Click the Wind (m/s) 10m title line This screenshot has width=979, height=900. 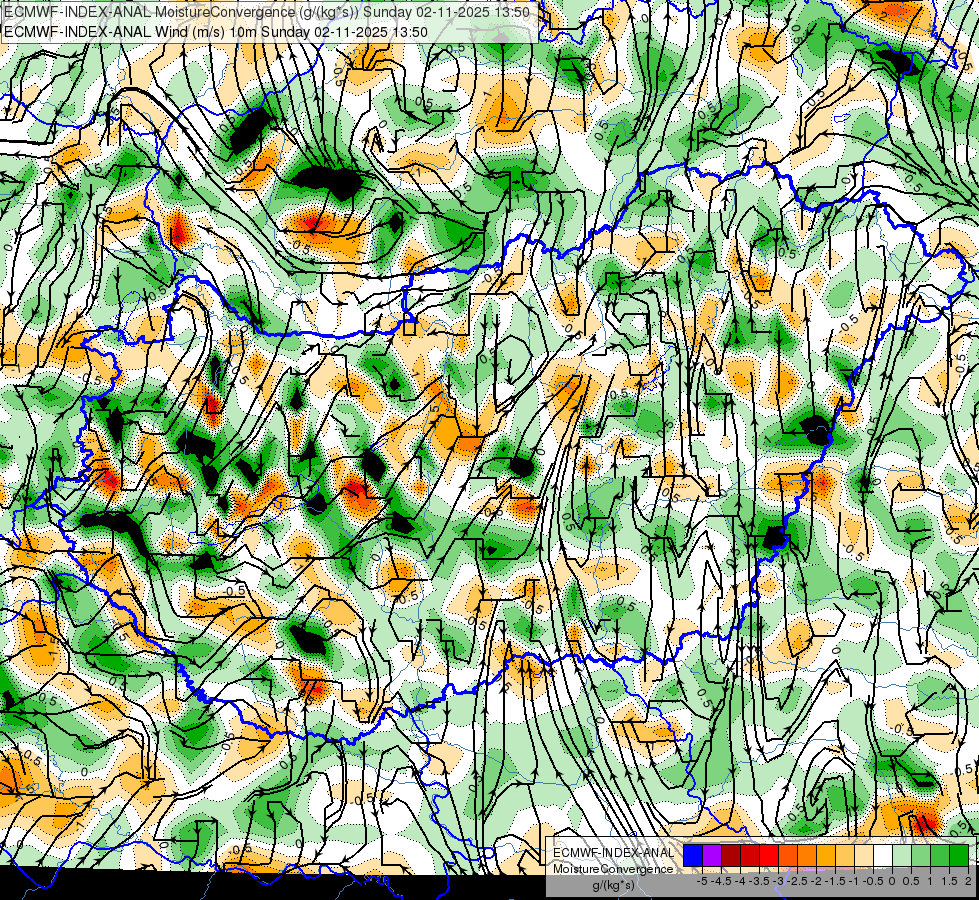point(215,32)
